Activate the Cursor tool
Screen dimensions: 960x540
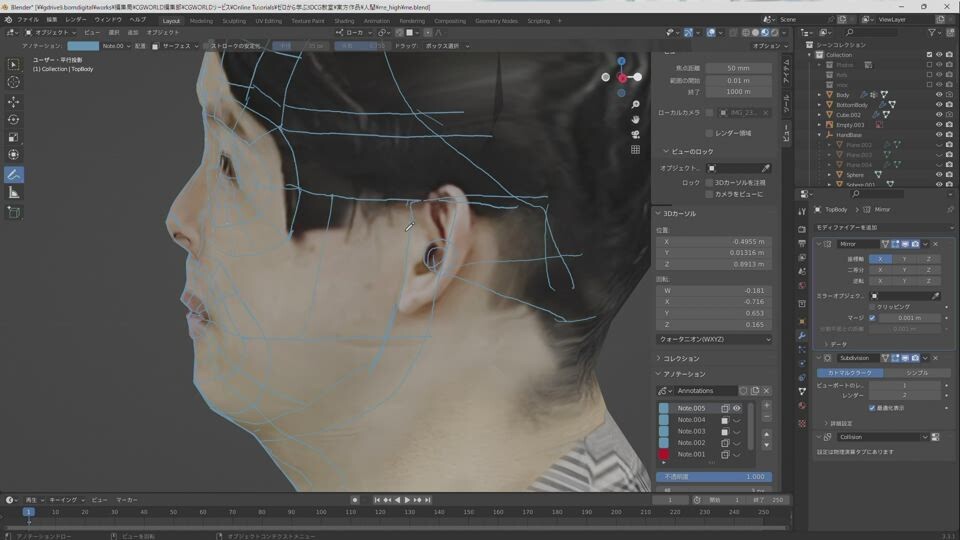(x=14, y=82)
